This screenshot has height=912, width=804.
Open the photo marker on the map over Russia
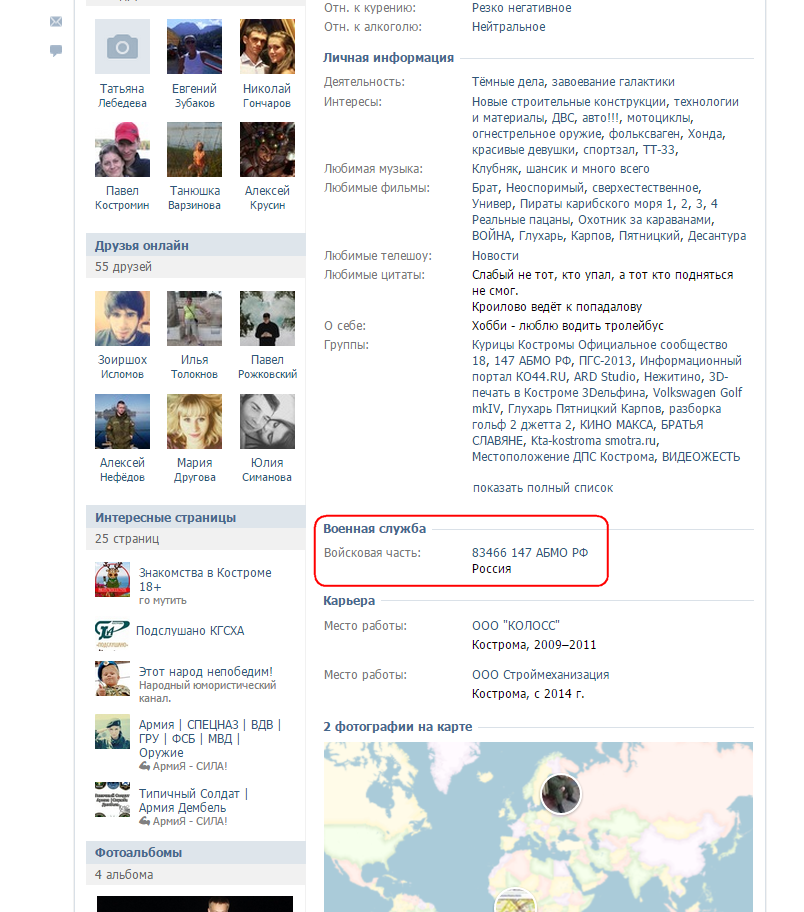pyautogui.click(x=561, y=794)
